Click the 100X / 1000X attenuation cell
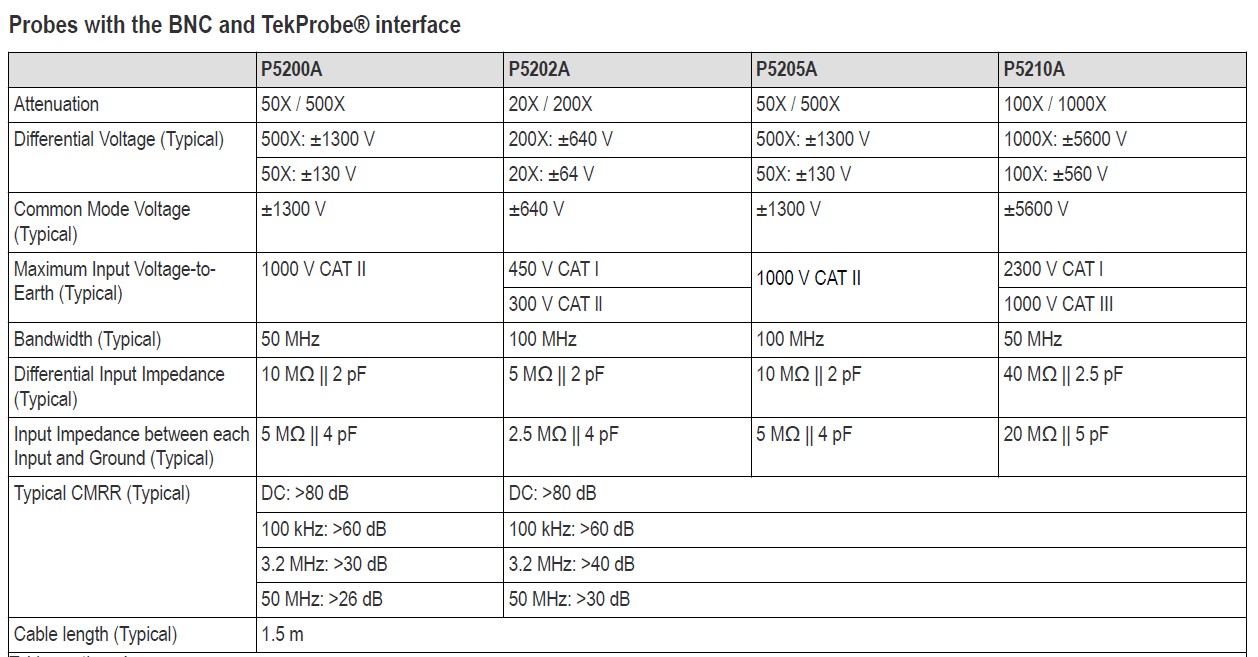The image size is (1258, 657). tap(1055, 104)
